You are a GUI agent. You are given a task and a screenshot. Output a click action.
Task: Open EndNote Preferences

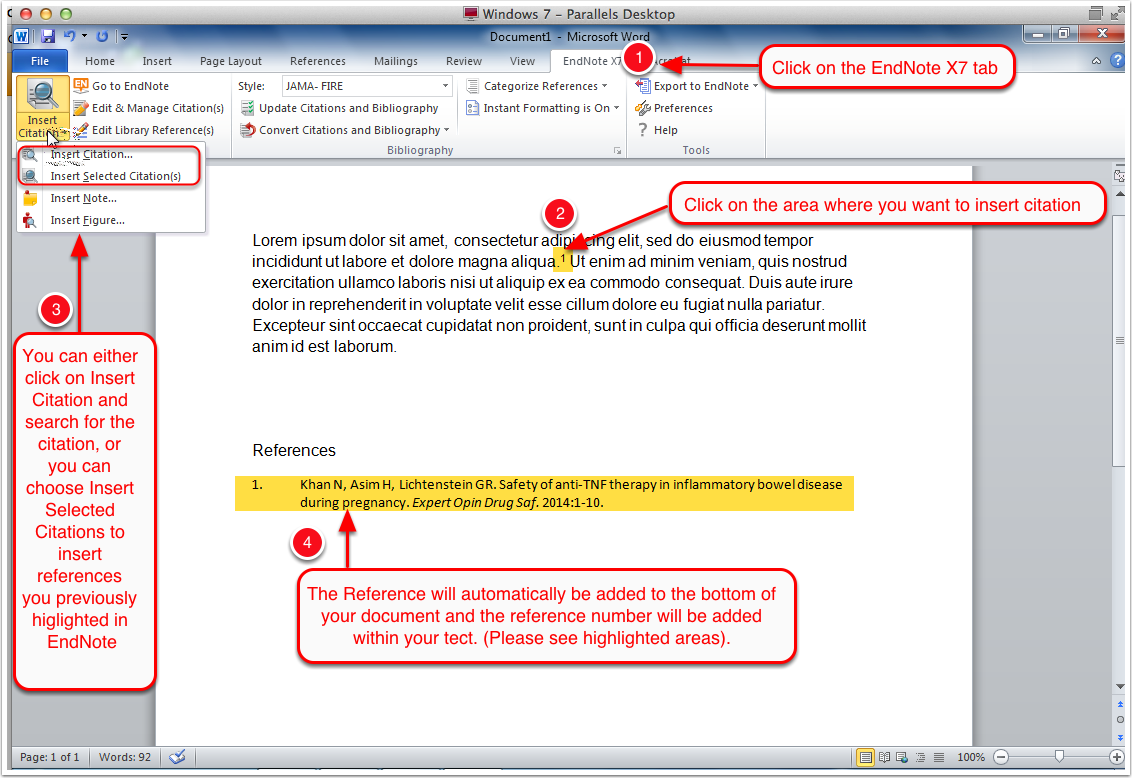coord(683,108)
